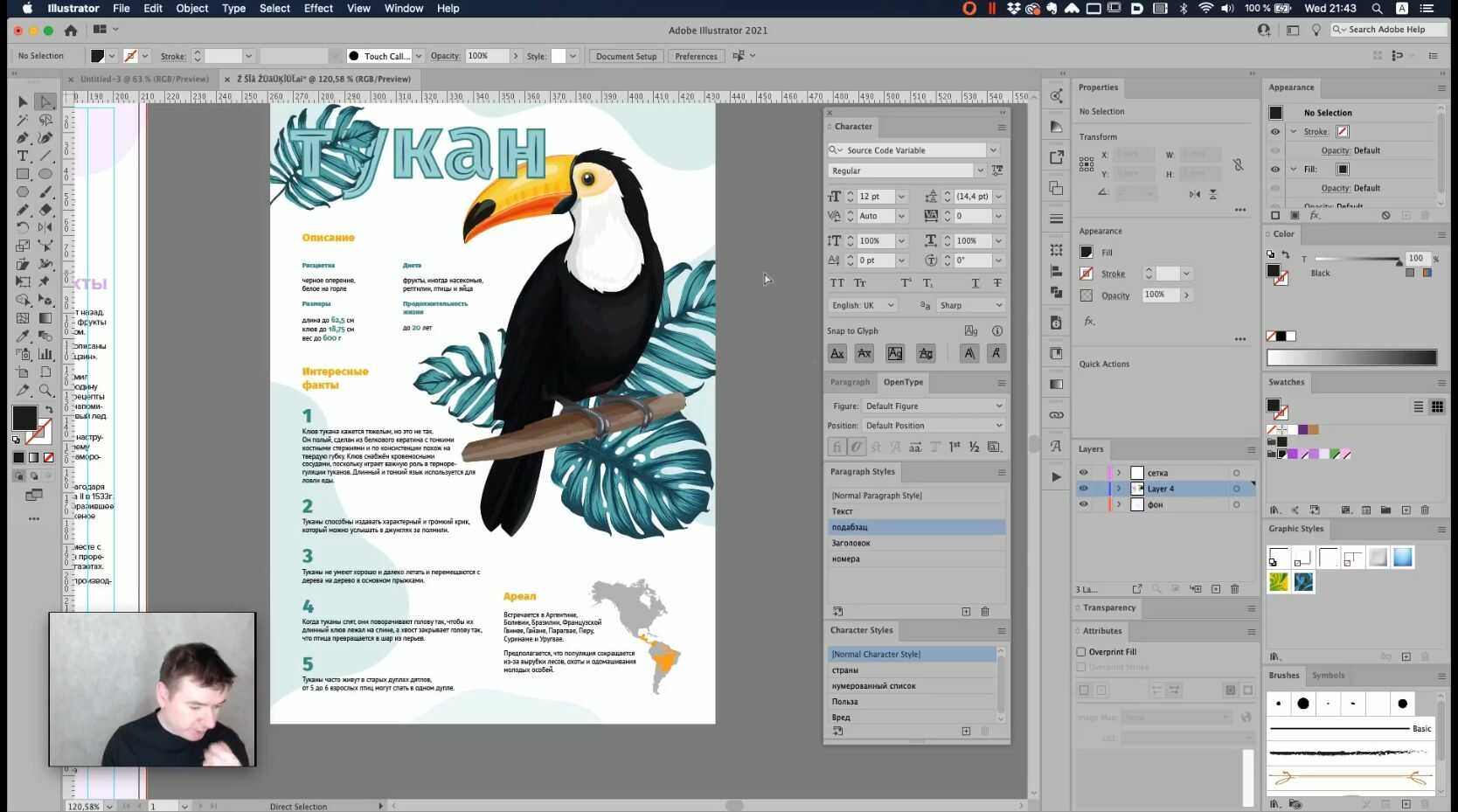Select the Type tool
The height and width of the screenshot is (812, 1458).
pos(23,156)
